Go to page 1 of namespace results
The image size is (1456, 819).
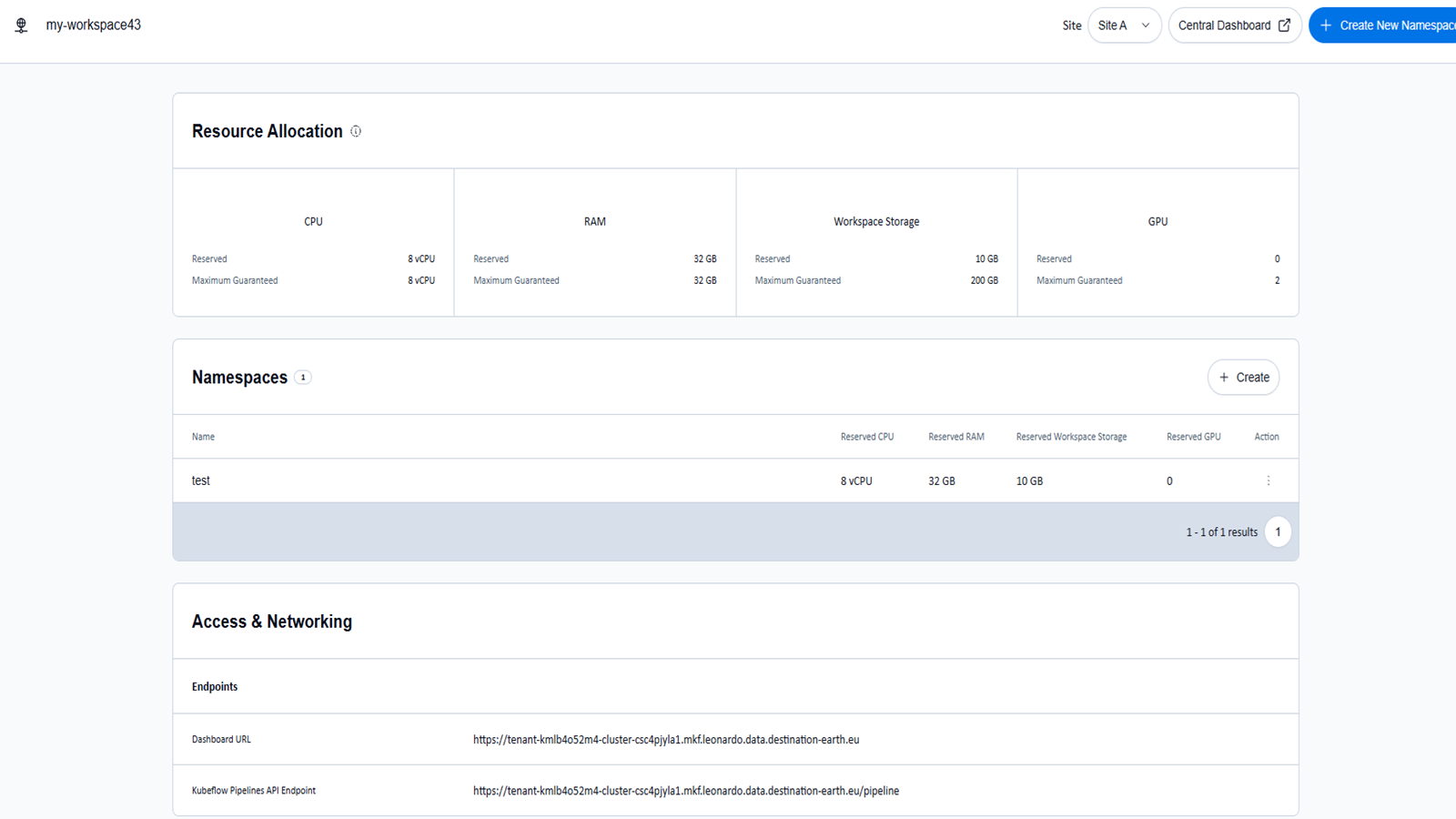[1278, 532]
